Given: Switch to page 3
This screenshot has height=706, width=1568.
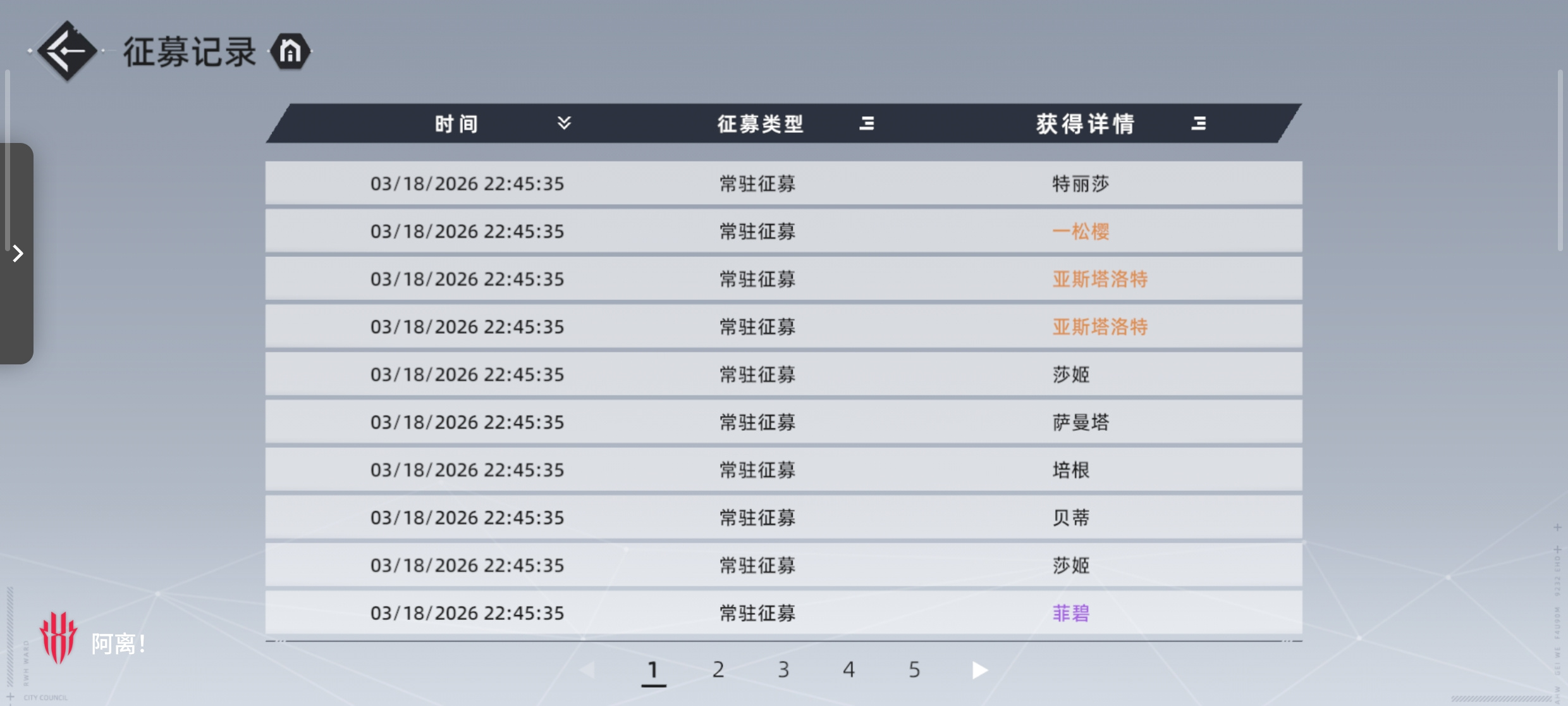Looking at the screenshot, I should [783, 669].
